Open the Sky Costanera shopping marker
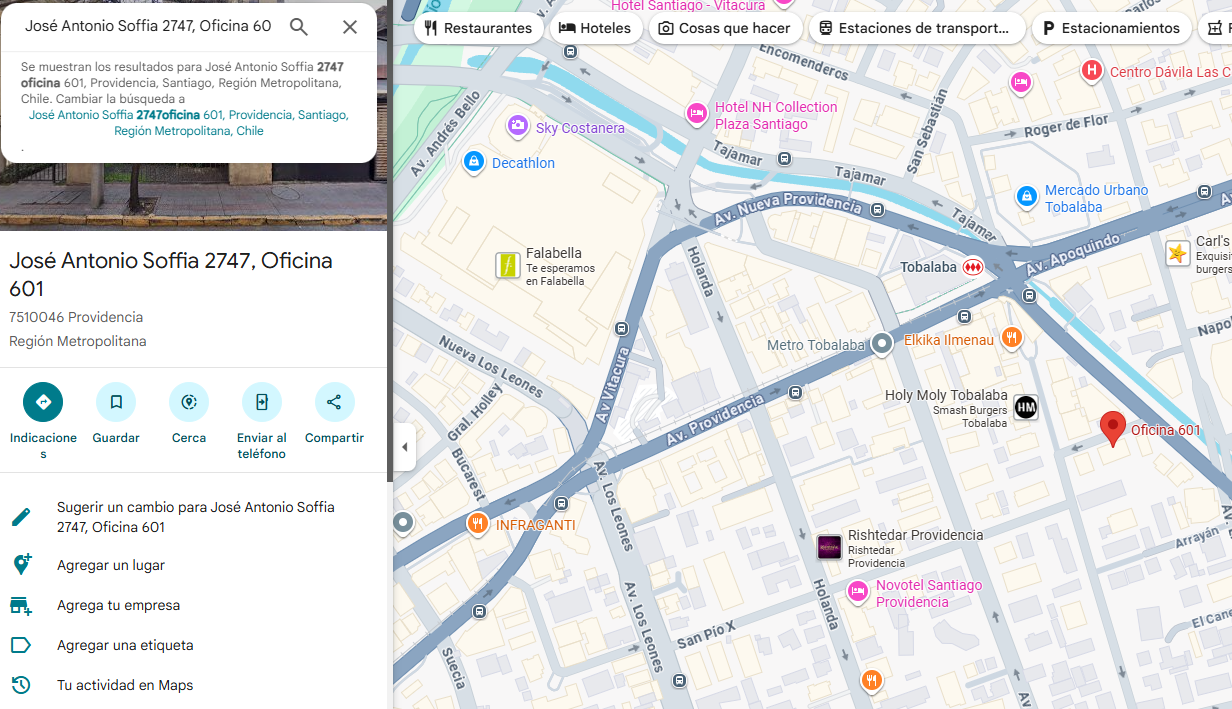Screen dimensions: 1232x709 518,126
